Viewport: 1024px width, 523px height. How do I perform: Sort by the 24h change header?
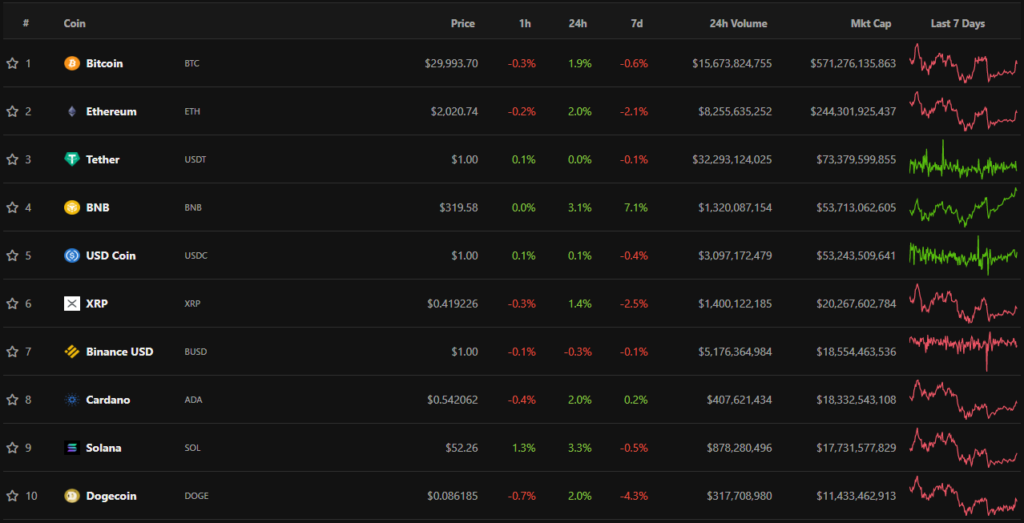[578, 24]
